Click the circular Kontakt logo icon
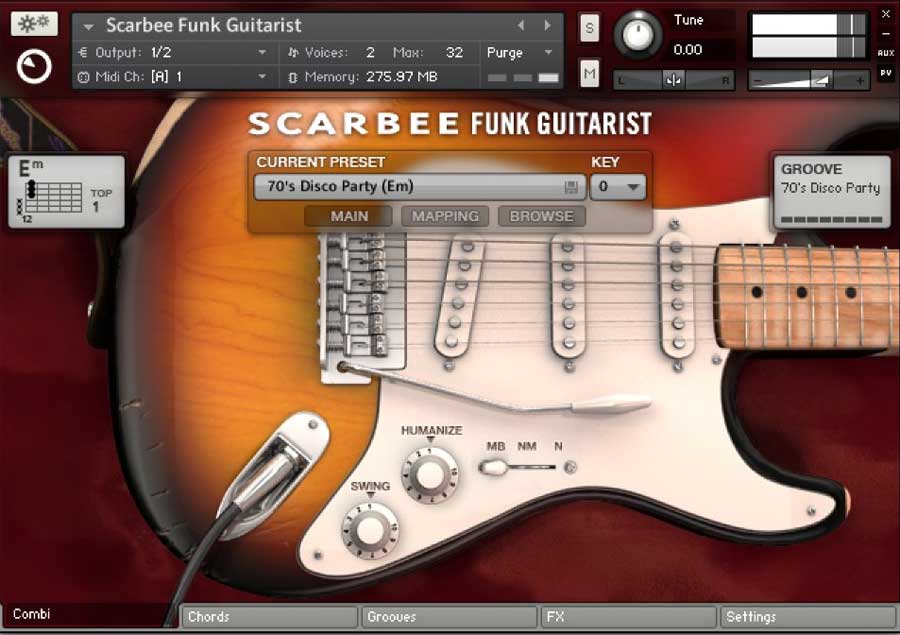The image size is (900, 635). pos(34,67)
